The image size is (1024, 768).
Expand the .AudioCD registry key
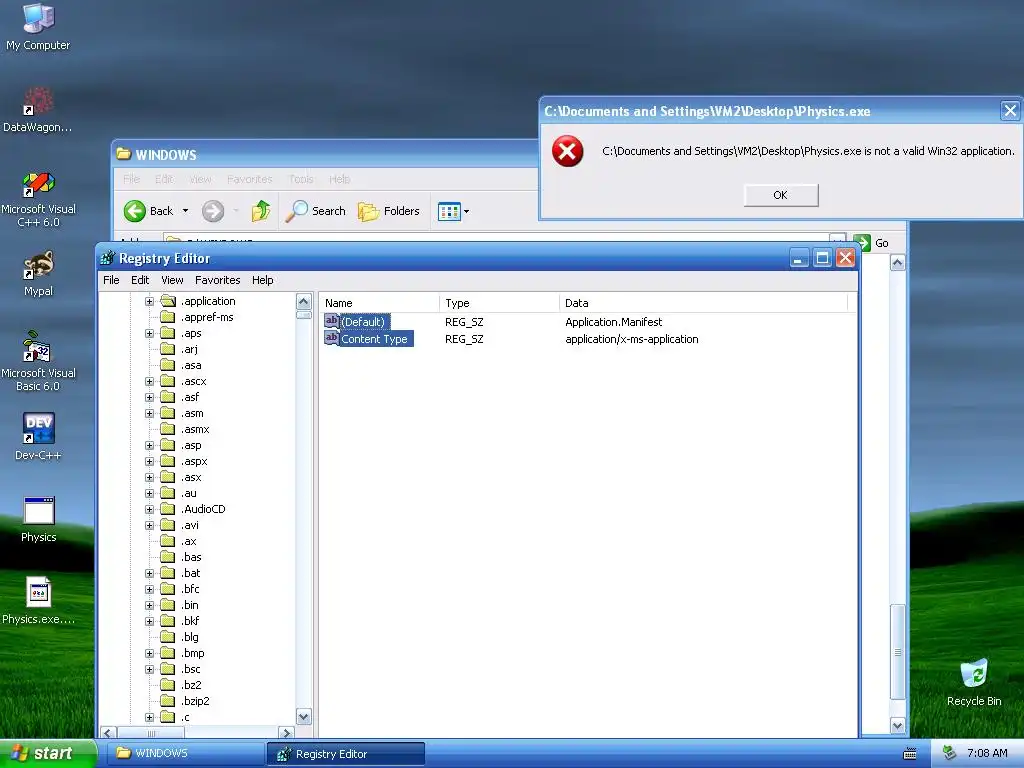click(150, 509)
